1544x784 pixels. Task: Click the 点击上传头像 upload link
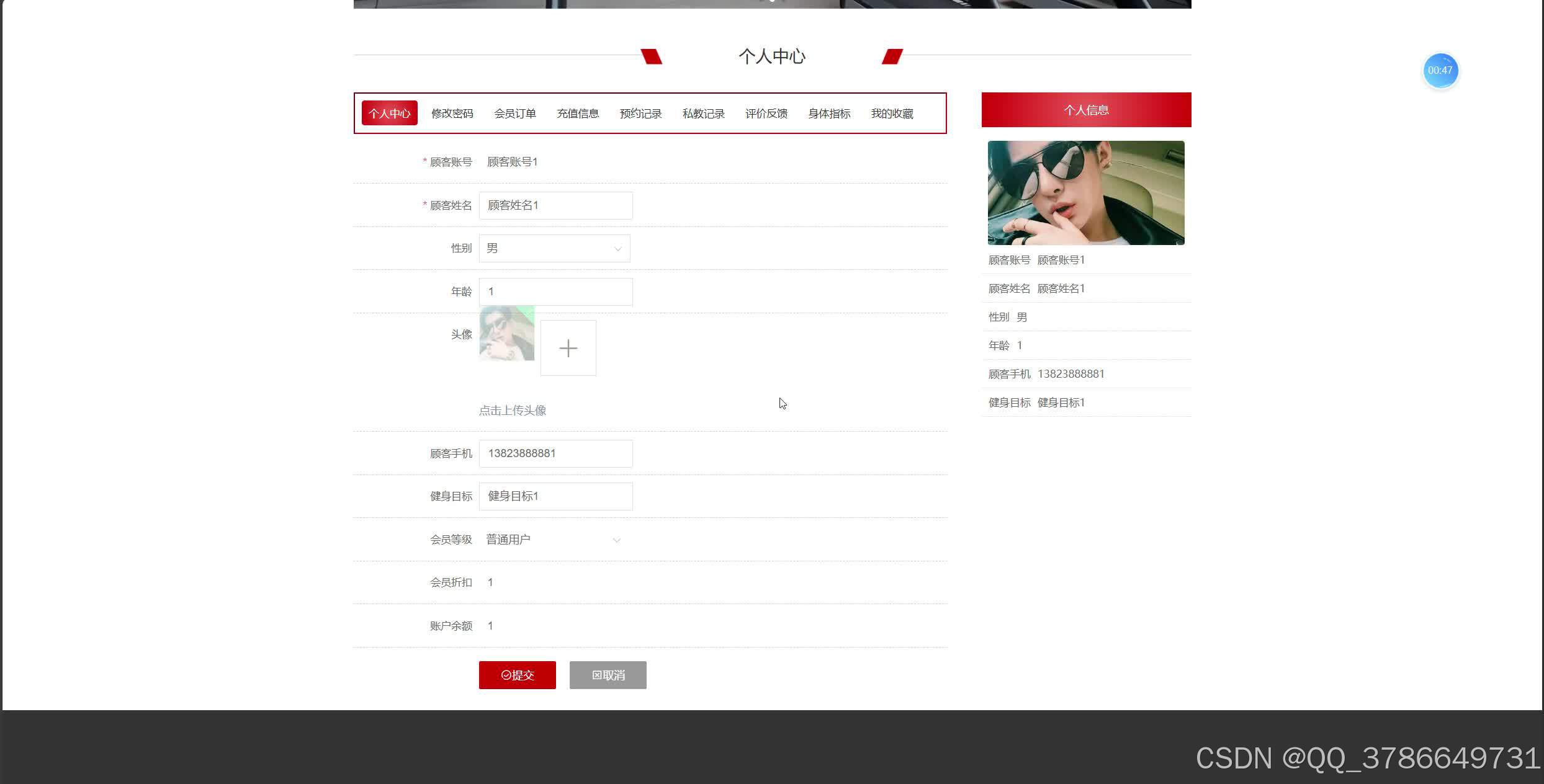point(513,410)
